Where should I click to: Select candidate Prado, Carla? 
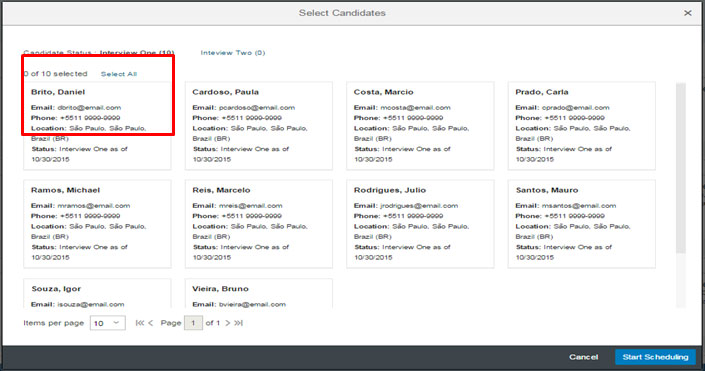[x=581, y=125]
